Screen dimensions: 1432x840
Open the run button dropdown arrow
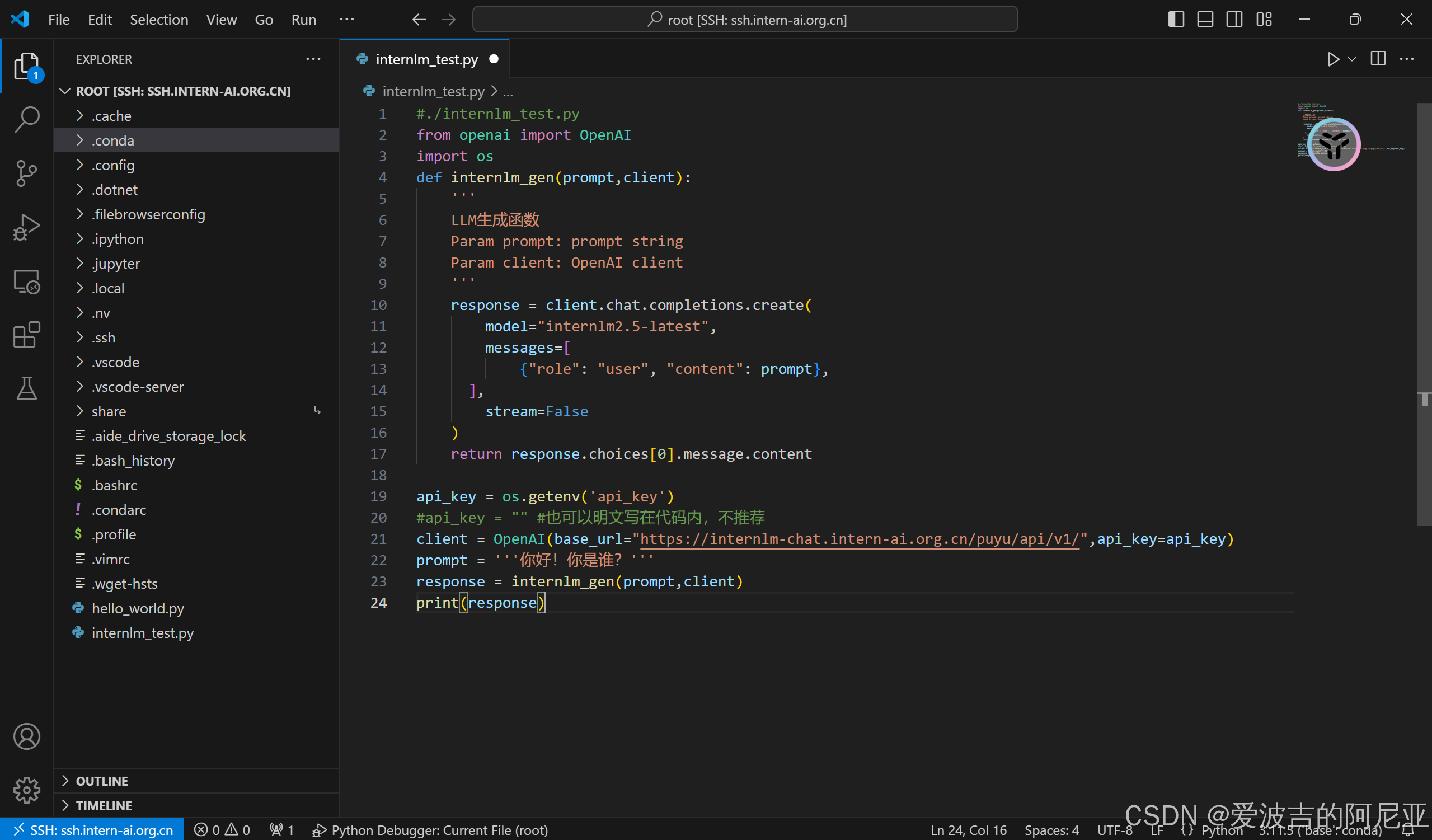(x=1353, y=59)
